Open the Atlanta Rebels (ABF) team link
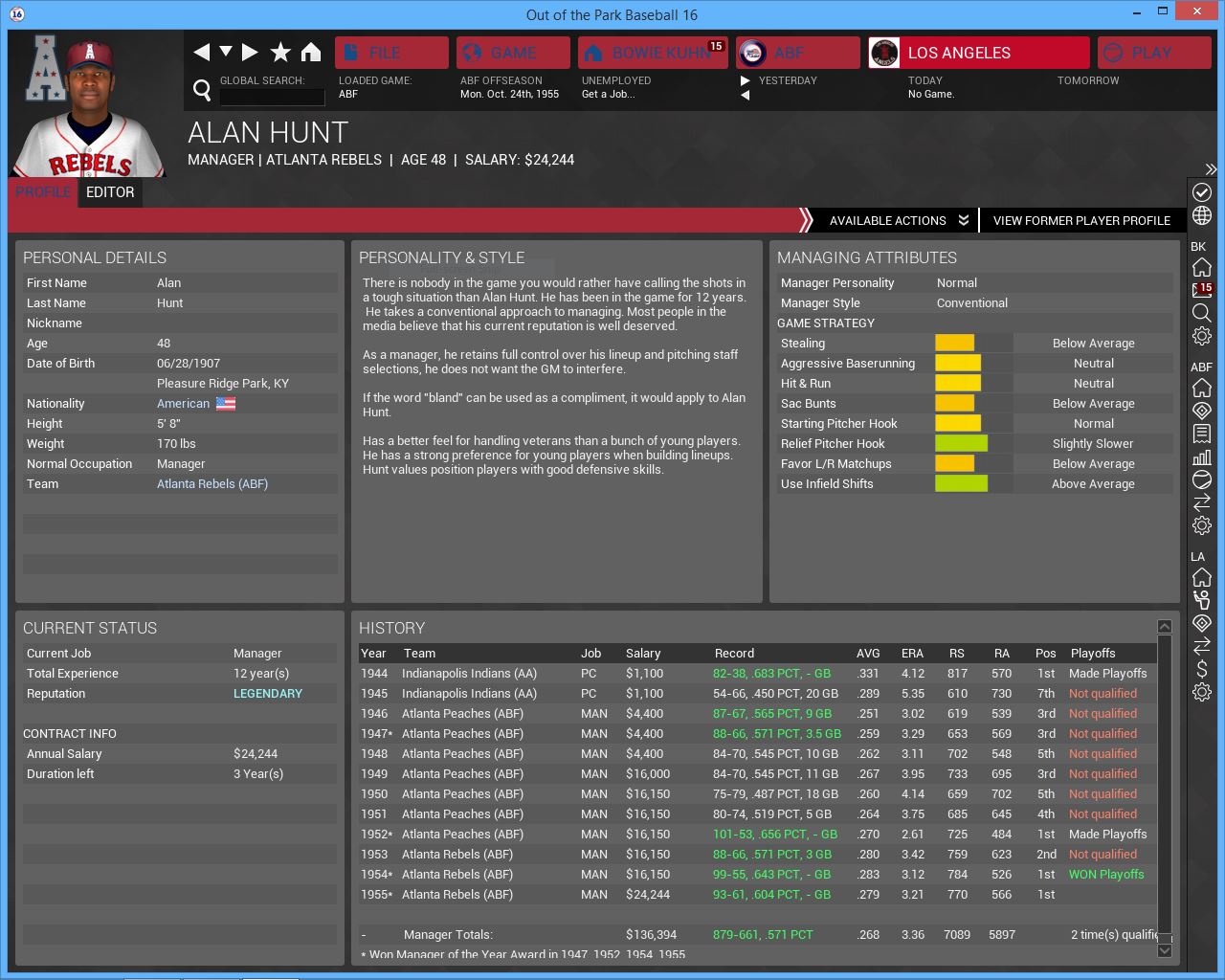 click(x=212, y=484)
